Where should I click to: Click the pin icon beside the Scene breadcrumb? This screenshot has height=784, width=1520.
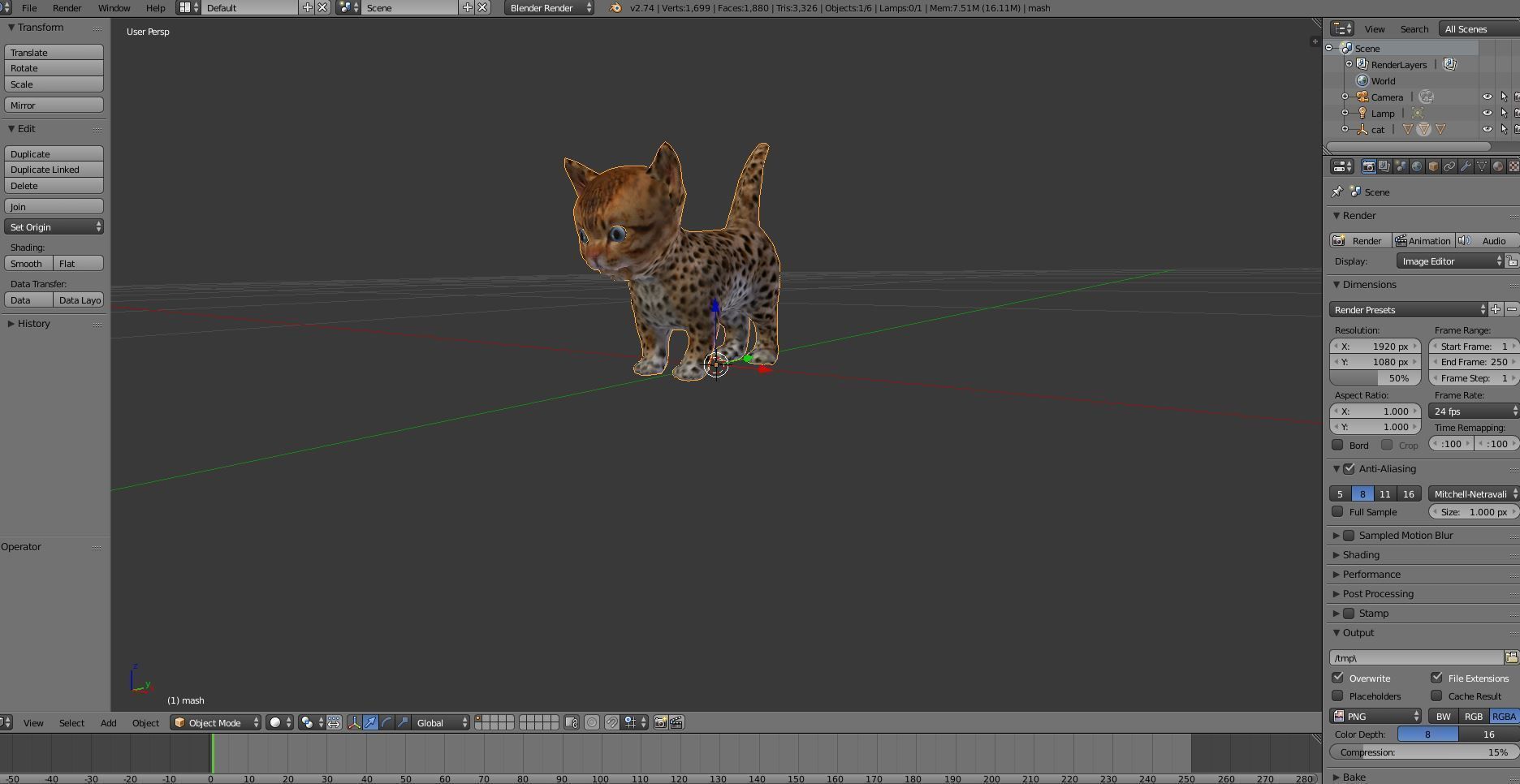point(1337,192)
